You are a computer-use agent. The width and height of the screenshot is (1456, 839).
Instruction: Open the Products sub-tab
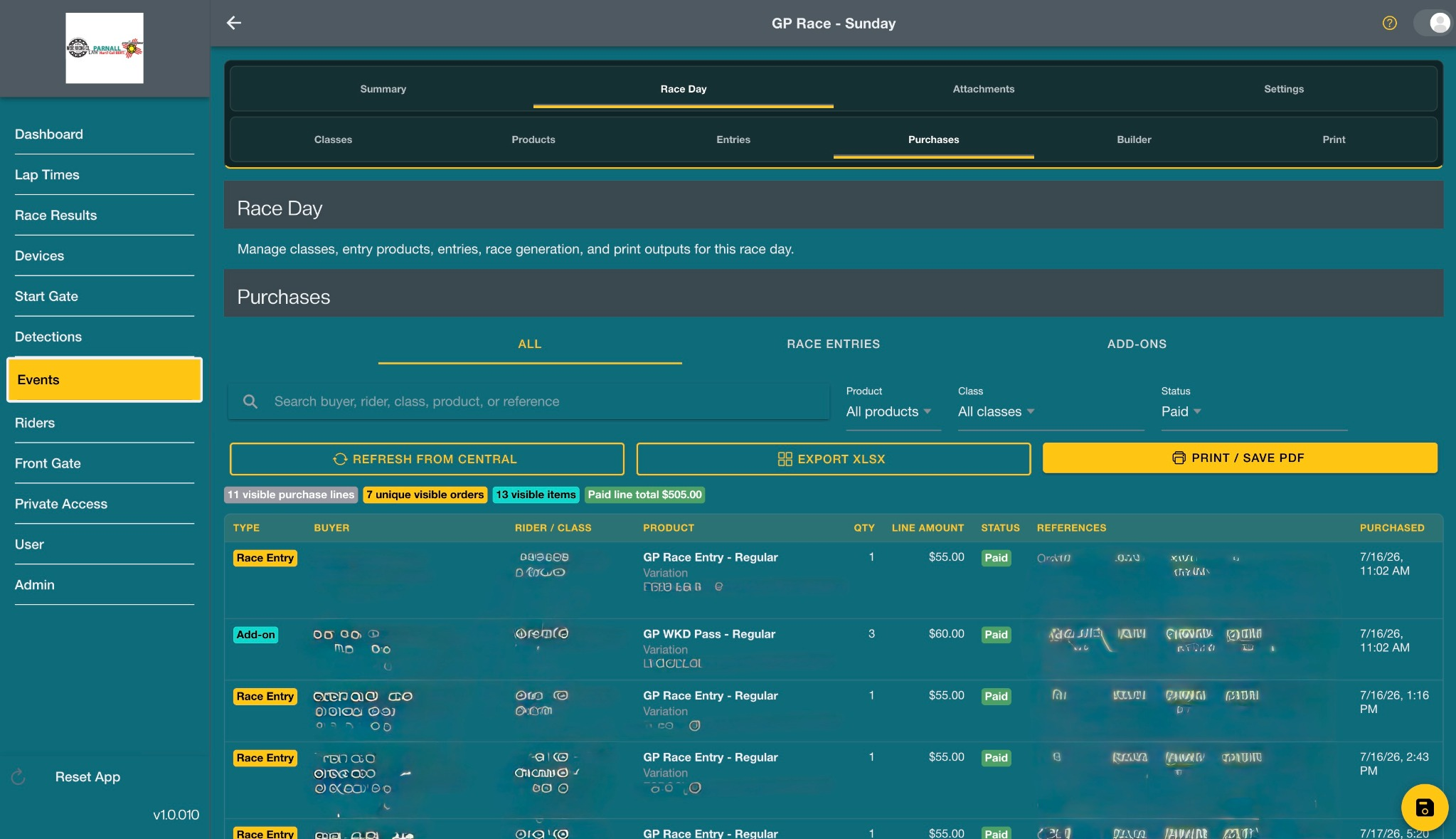pyautogui.click(x=533, y=139)
